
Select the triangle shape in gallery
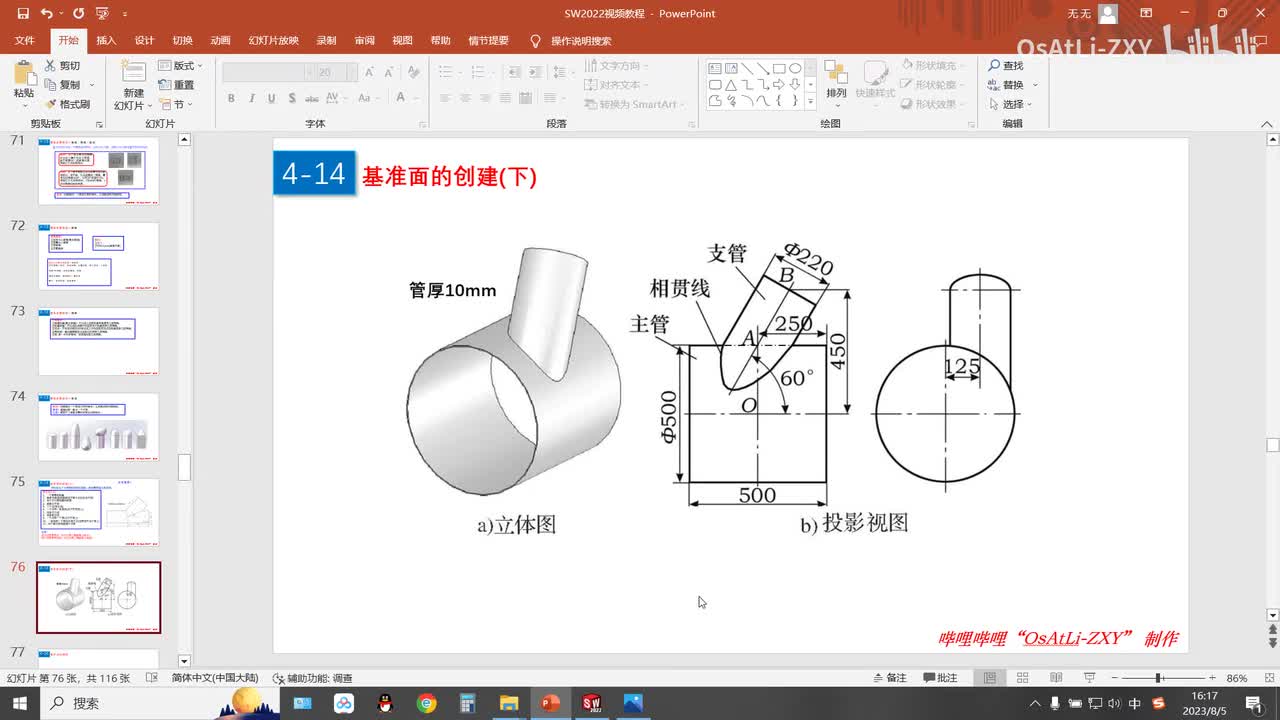731,86
